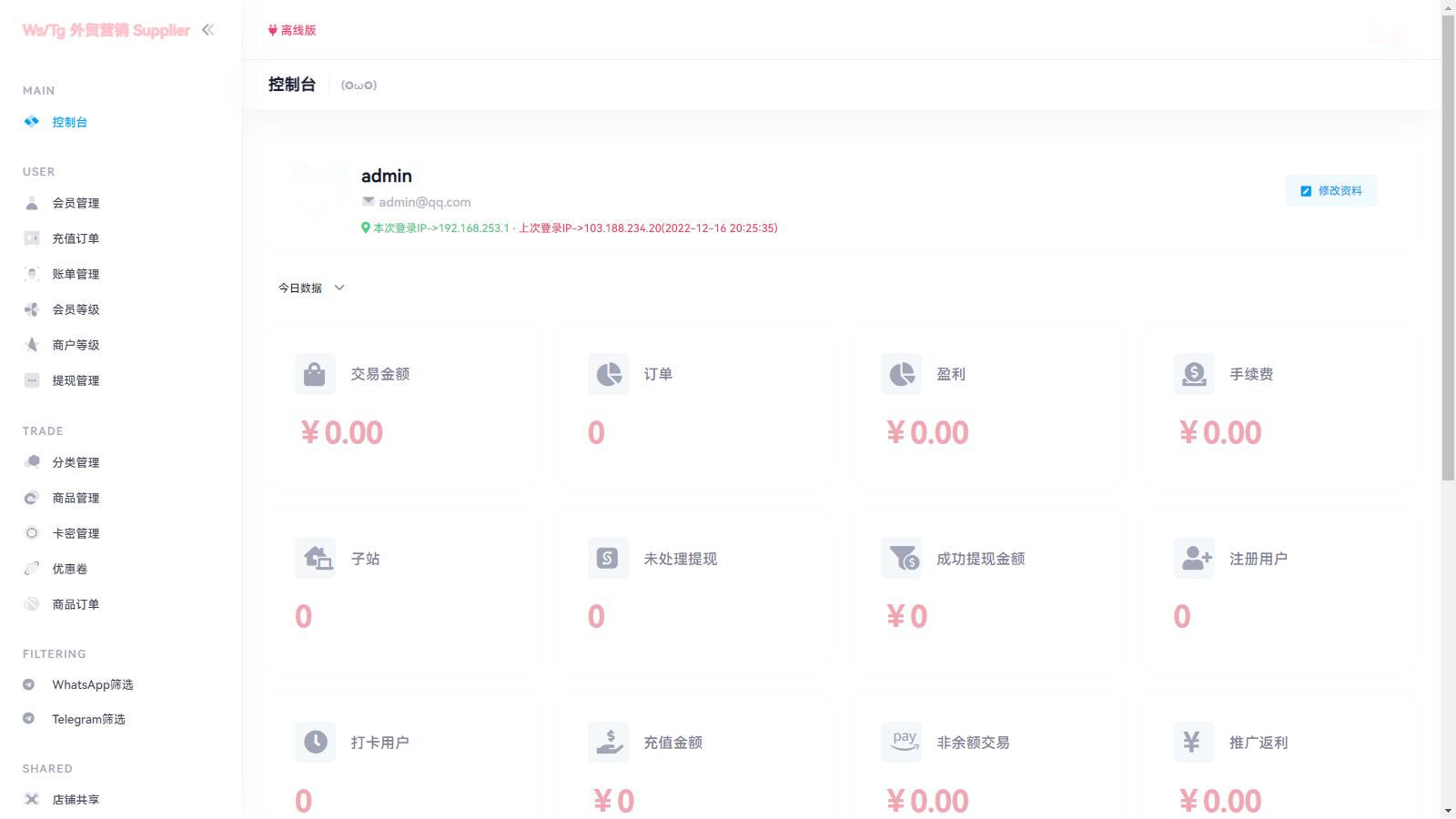Screen dimensions: 1456x819
Task: Click the 会员等级 sidebar icon
Action: coord(32,309)
